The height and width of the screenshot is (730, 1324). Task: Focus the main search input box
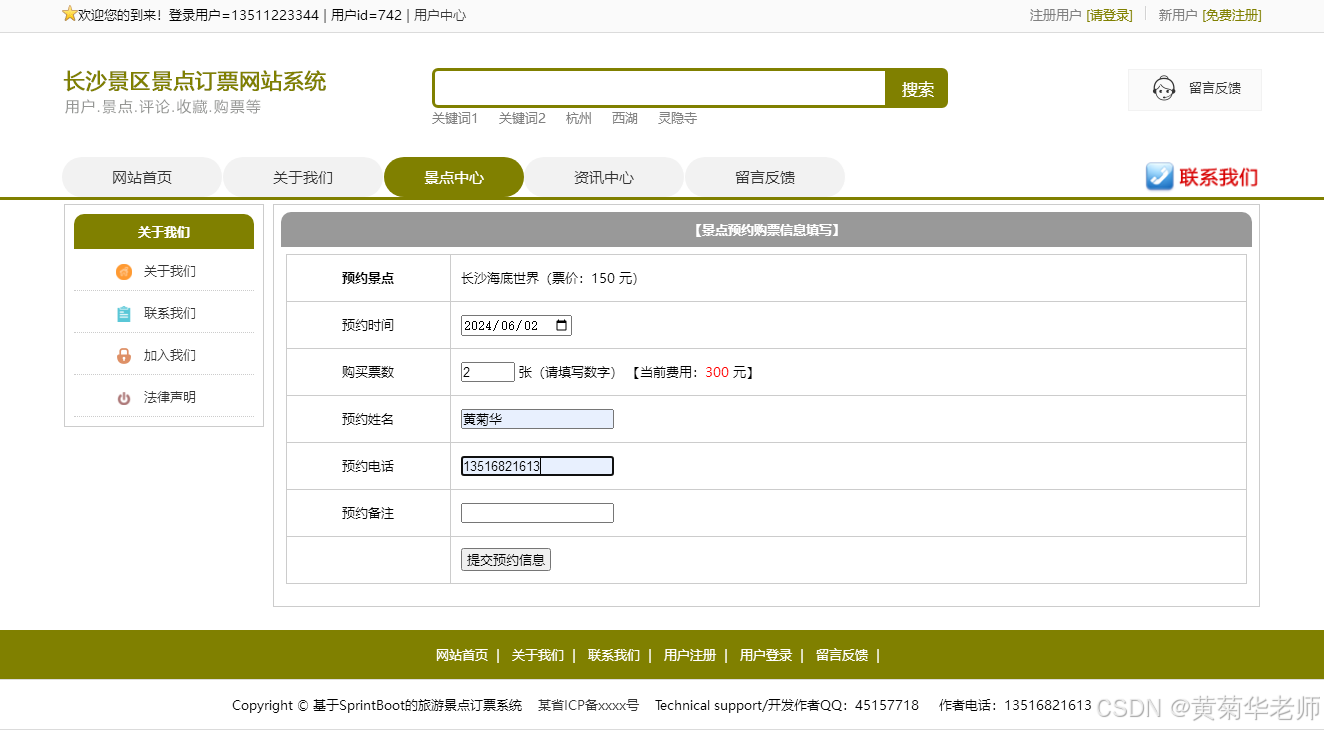[660, 88]
